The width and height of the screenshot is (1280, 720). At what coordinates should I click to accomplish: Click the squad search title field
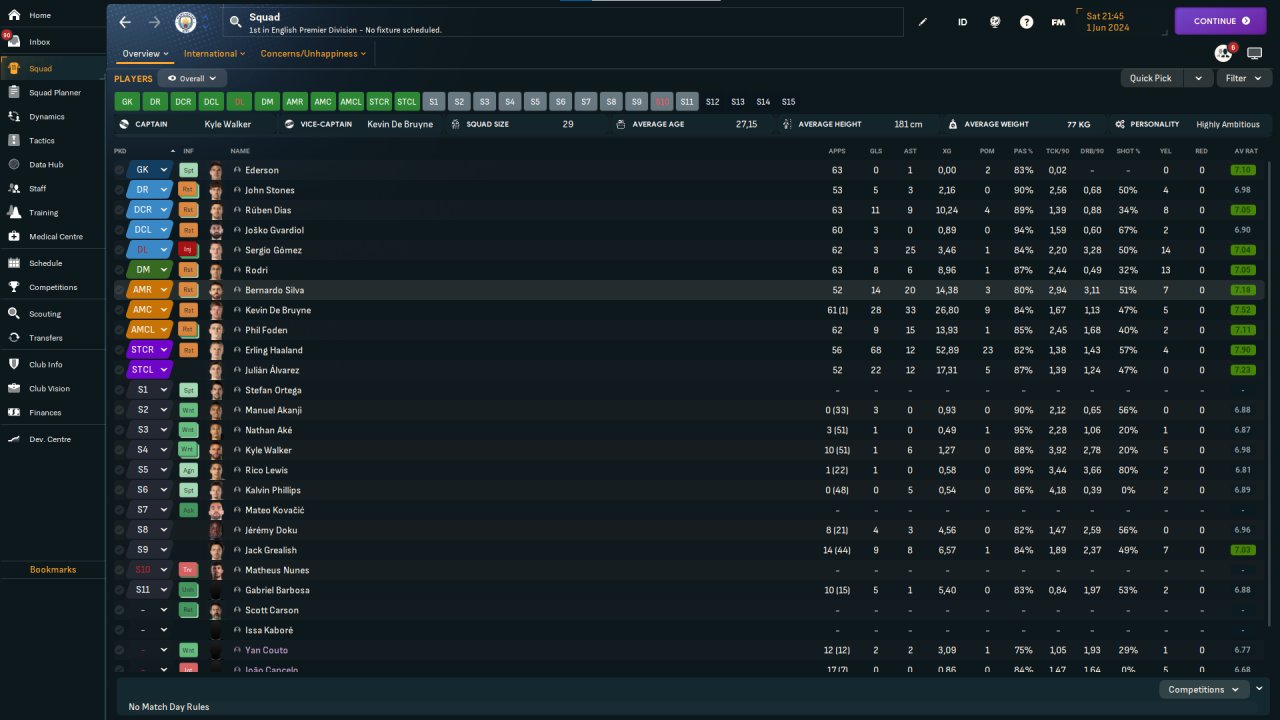[563, 22]
